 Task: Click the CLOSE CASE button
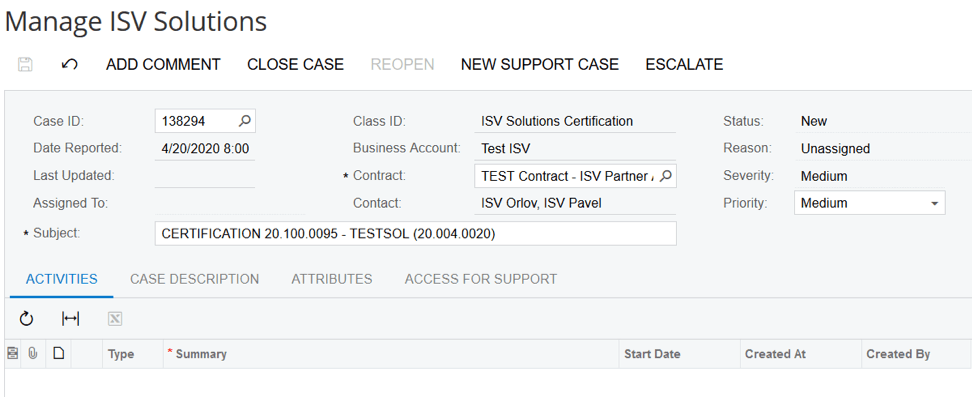click(x=295, y=65)
